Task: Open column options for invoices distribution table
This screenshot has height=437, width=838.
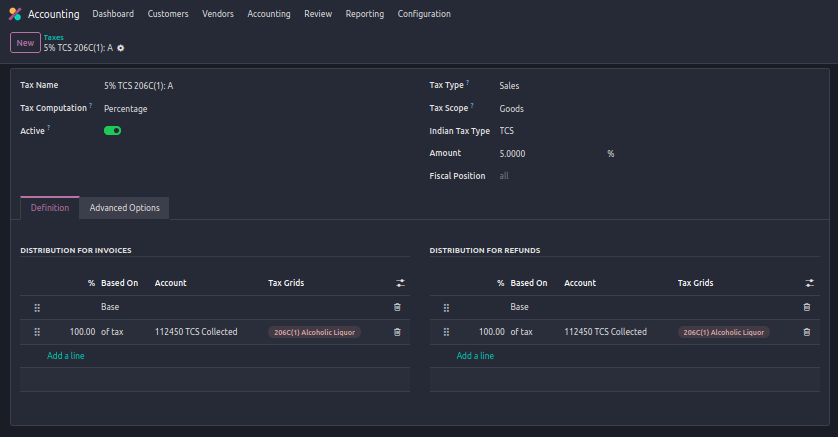Action: (x=399, y=283)
